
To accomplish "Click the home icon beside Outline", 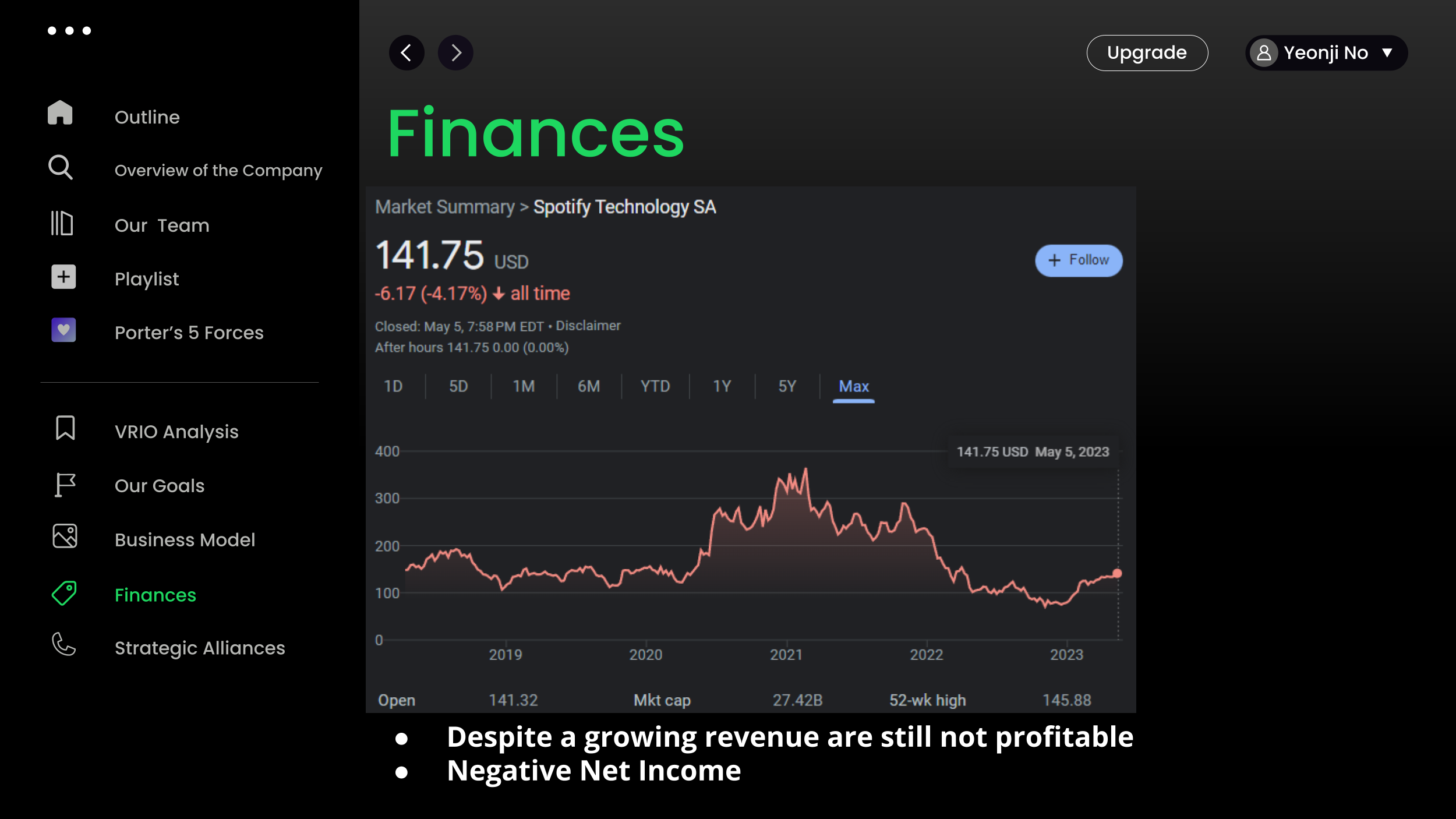I will coord(60,112).
